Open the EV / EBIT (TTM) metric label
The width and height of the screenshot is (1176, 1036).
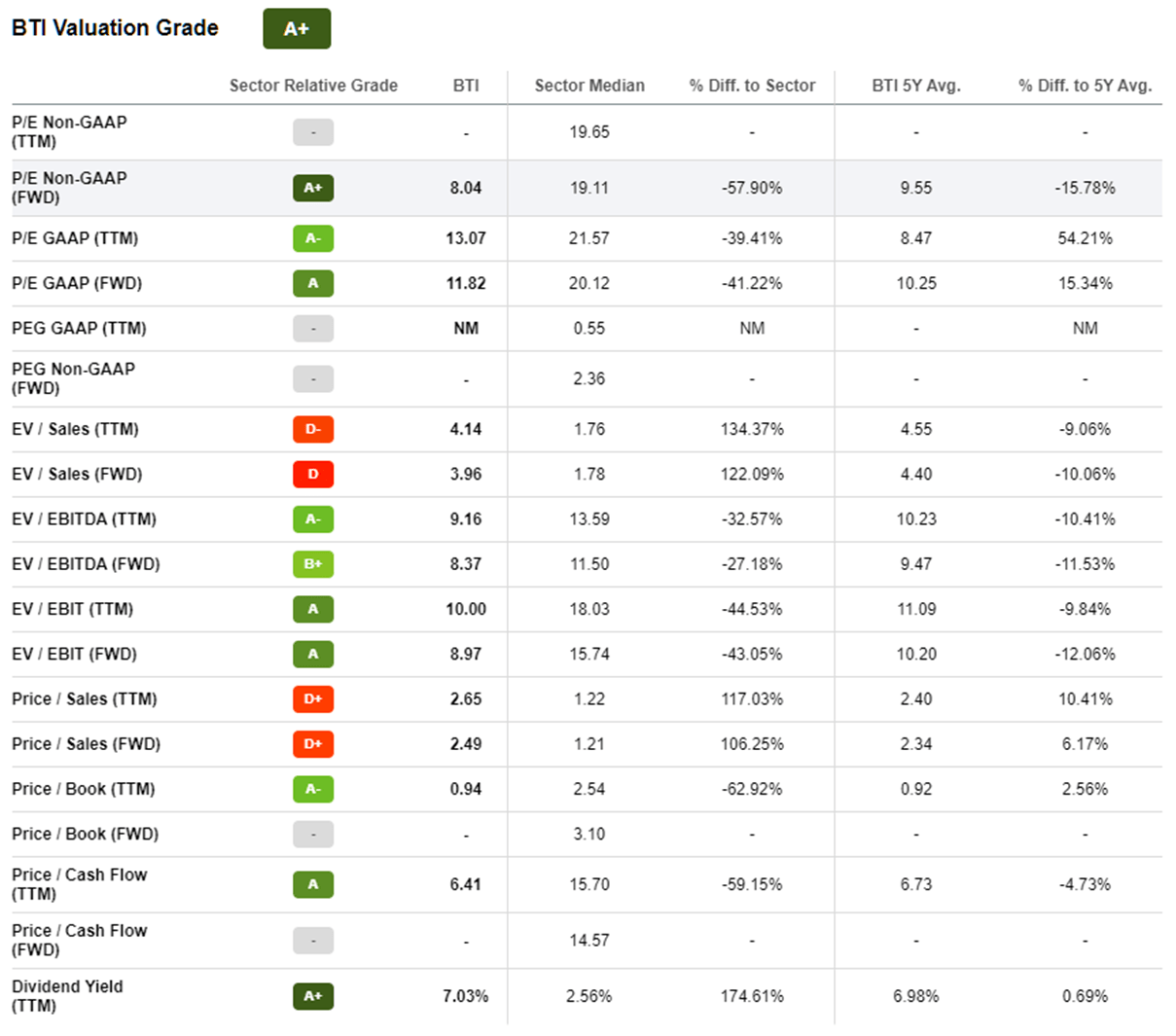73,609
